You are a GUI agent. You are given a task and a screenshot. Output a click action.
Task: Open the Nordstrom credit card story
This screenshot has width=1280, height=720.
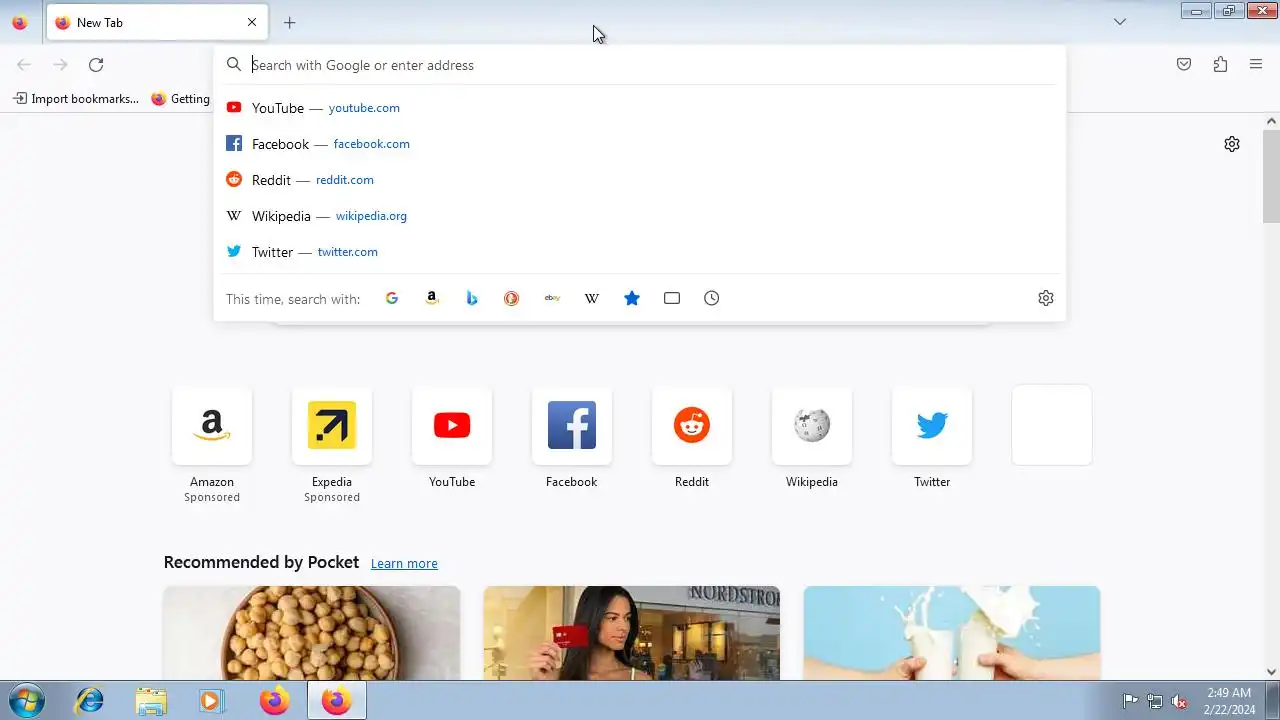click(632, 633)
